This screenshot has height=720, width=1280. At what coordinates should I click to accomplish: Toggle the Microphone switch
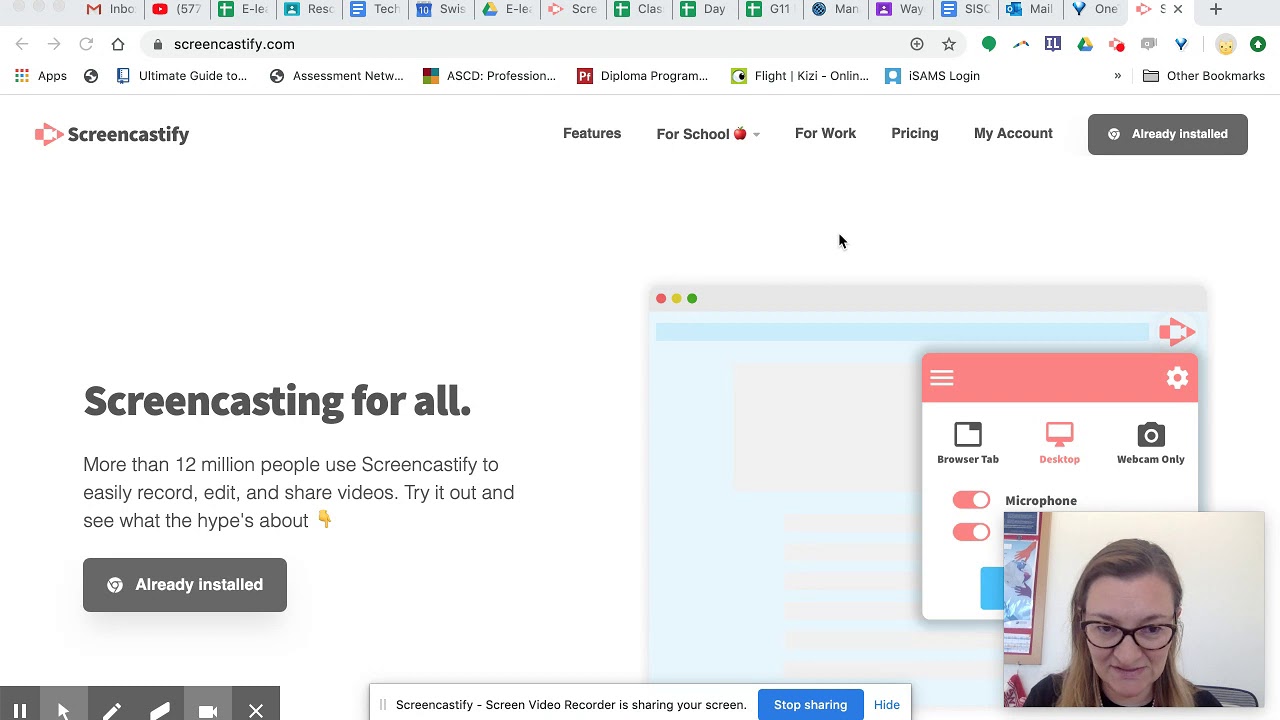[x=971, y=500]
